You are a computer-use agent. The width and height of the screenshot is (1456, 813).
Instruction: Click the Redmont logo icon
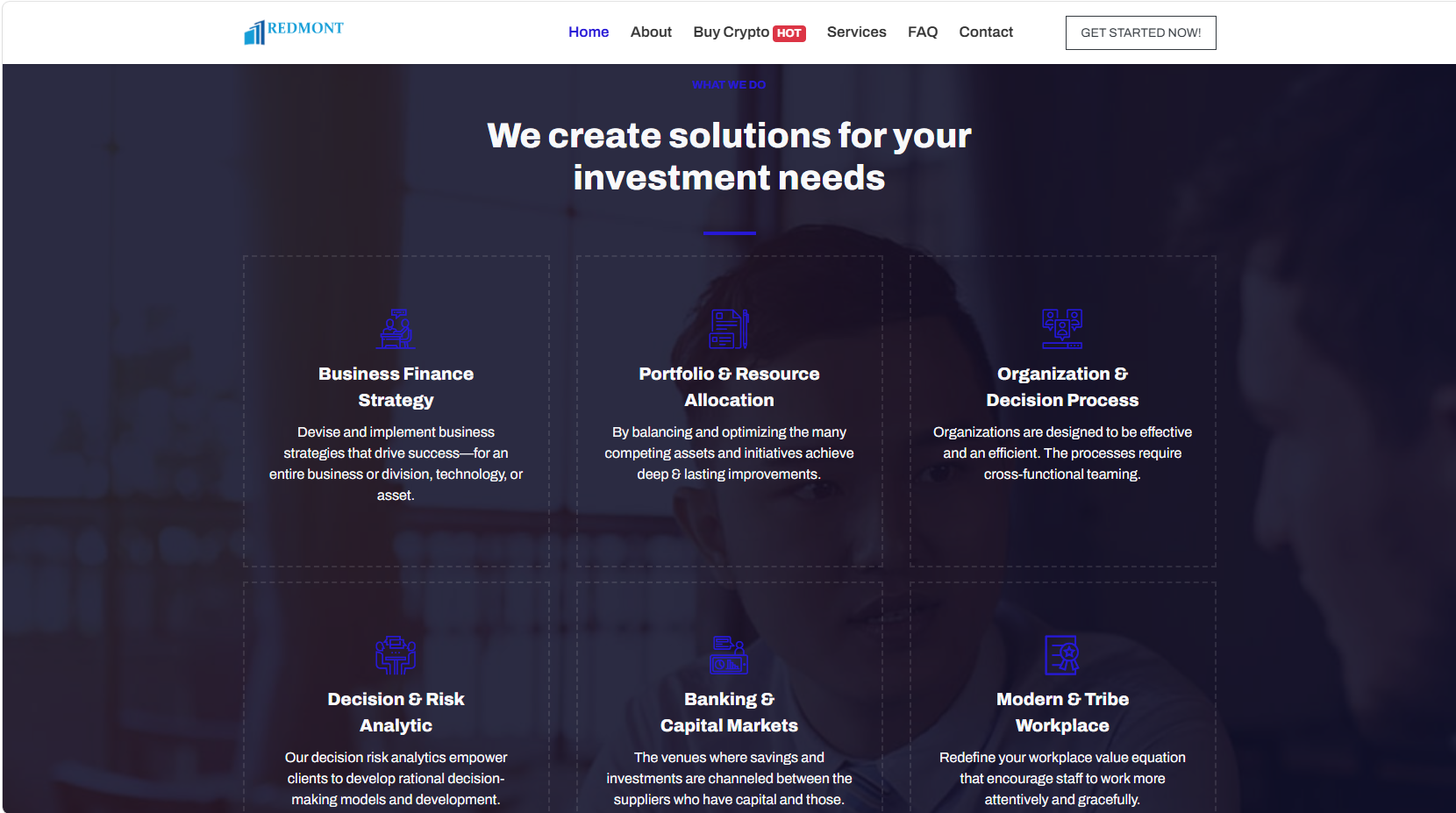[254, 32]
